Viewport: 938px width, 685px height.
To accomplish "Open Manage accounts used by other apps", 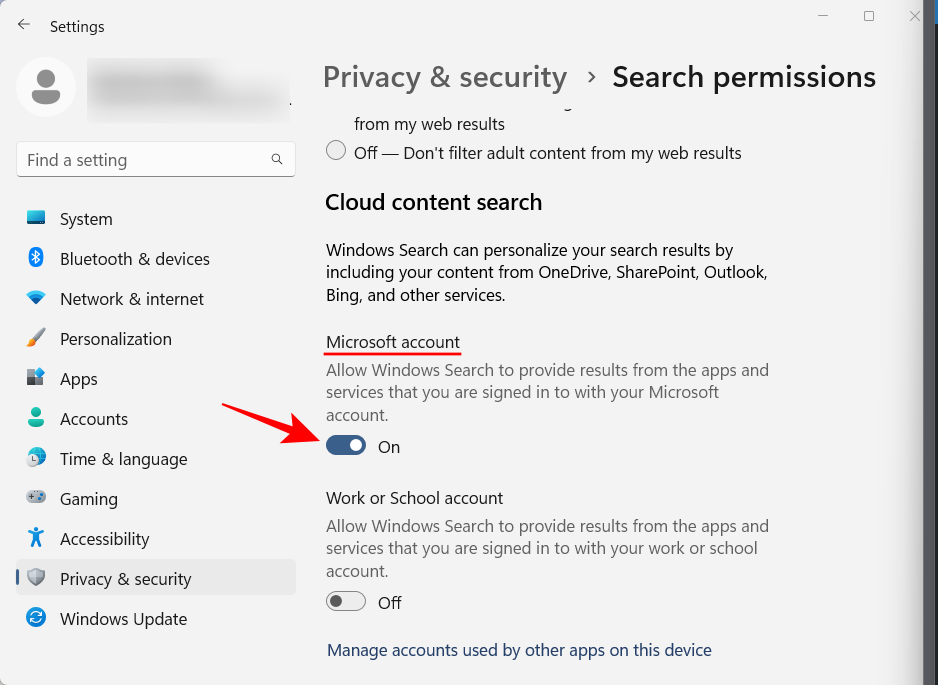I will point(519,650).
